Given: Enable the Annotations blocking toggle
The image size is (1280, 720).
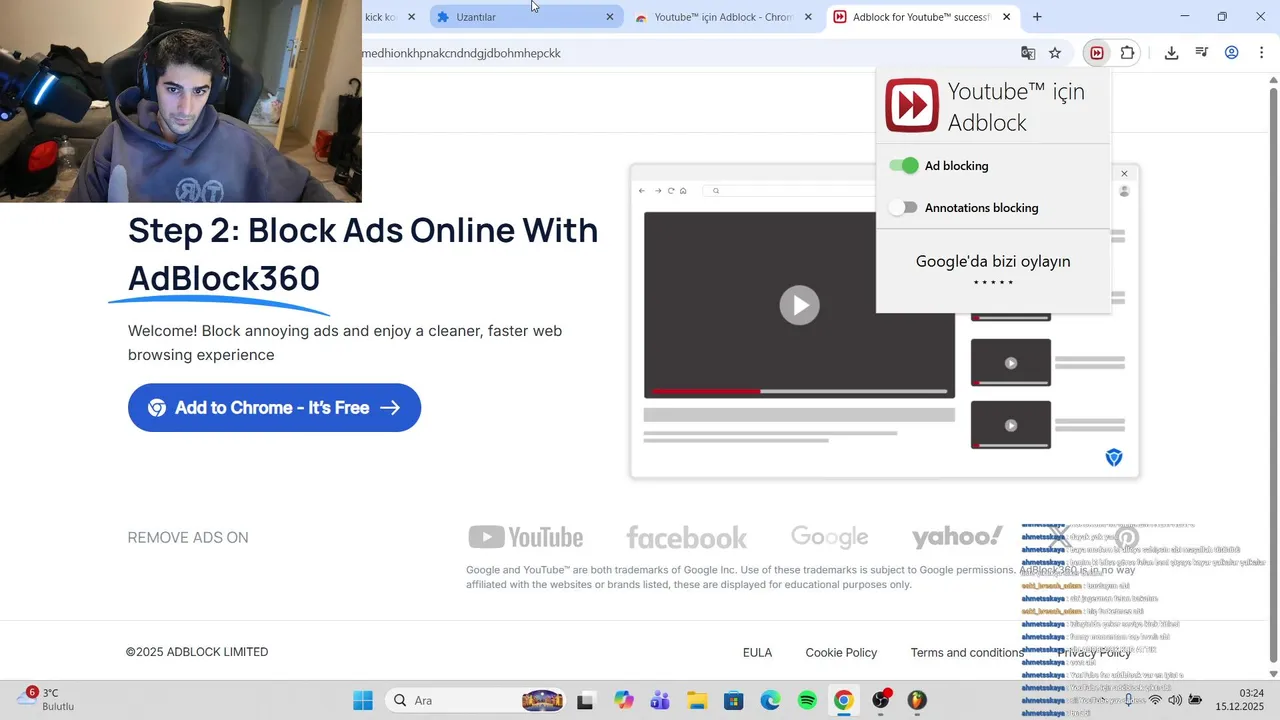Looking at the screenshot, I should point(904,208).
